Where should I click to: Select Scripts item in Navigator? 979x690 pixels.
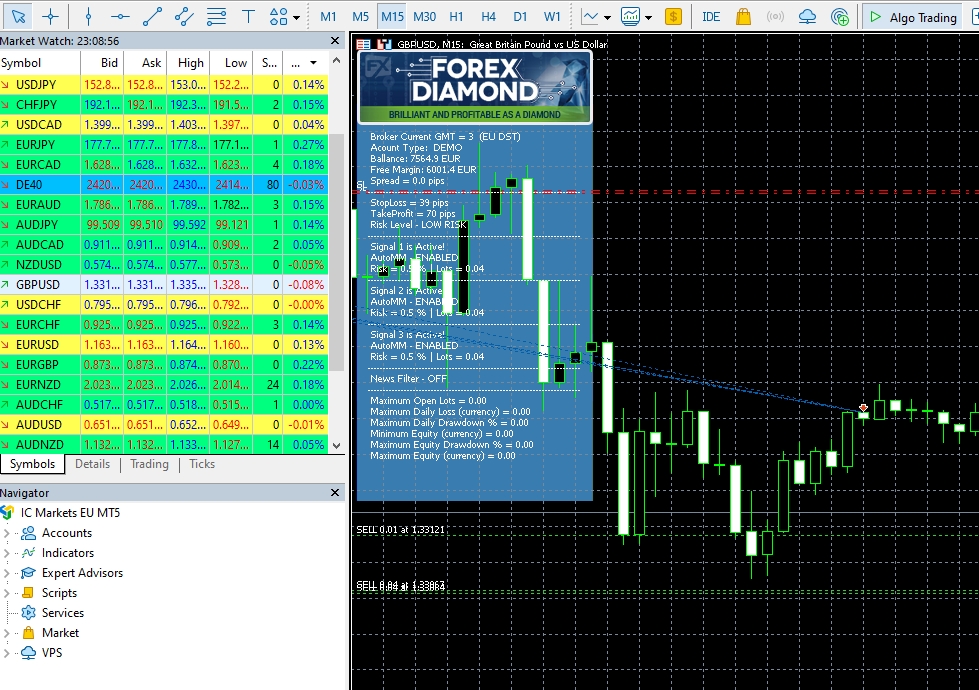(x=59, y=593)
